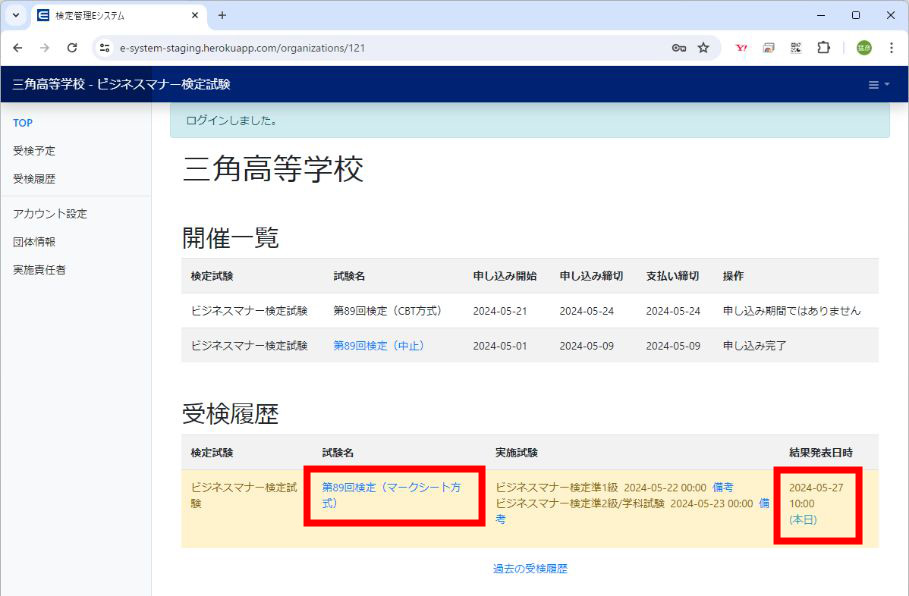Viewport: 909px width, 596px height.
Task: Click the address bar URL field
Action: 383,48
